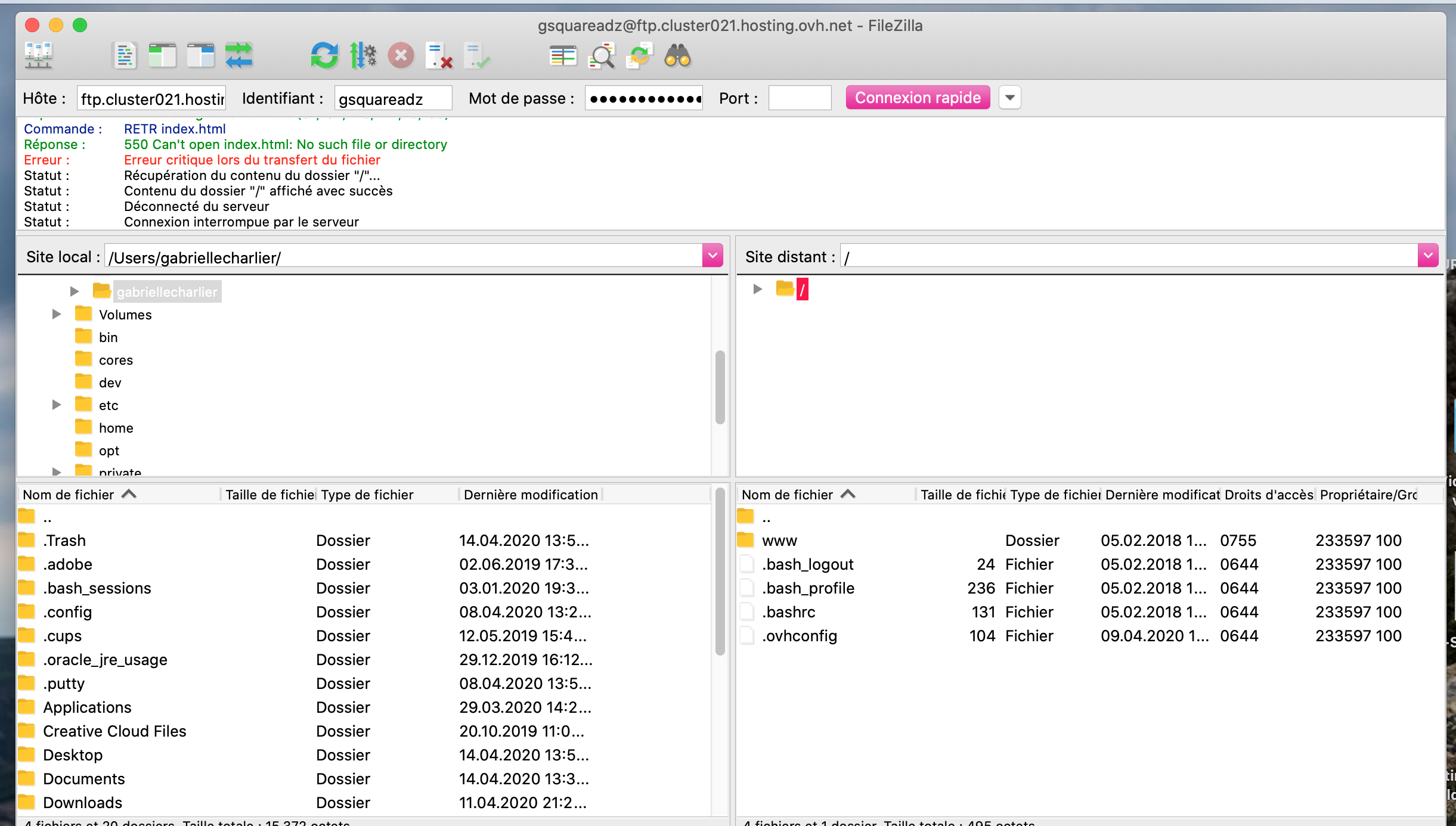Screen dimensions: 1456x826
Task: Select the www folder in remote list
Action: (779, 541)
